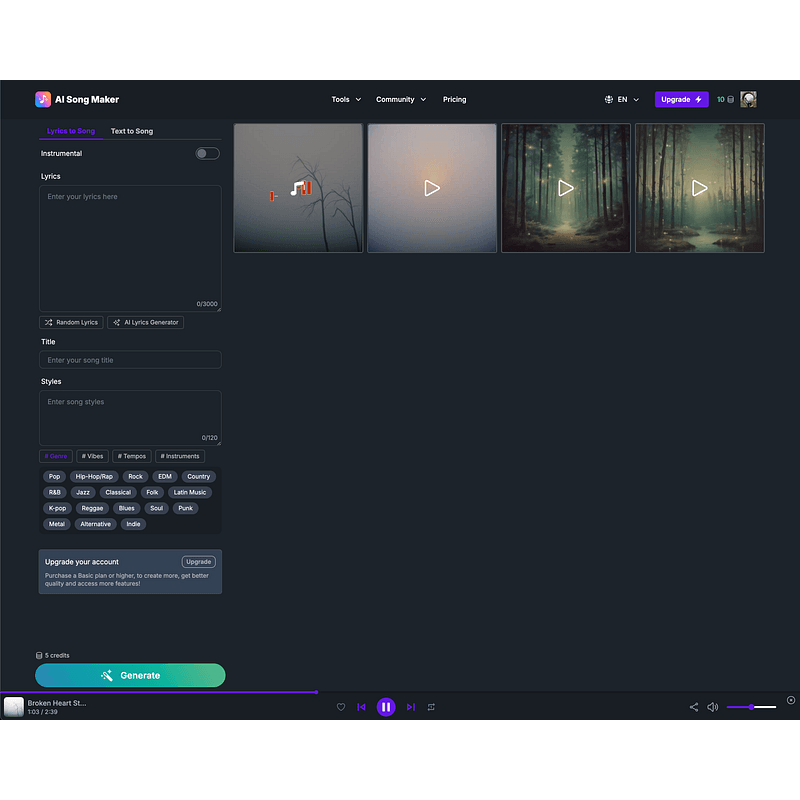Add the K-pop genre tag
The width and height of the screenshot is (800, 800).
coord(57,508)
